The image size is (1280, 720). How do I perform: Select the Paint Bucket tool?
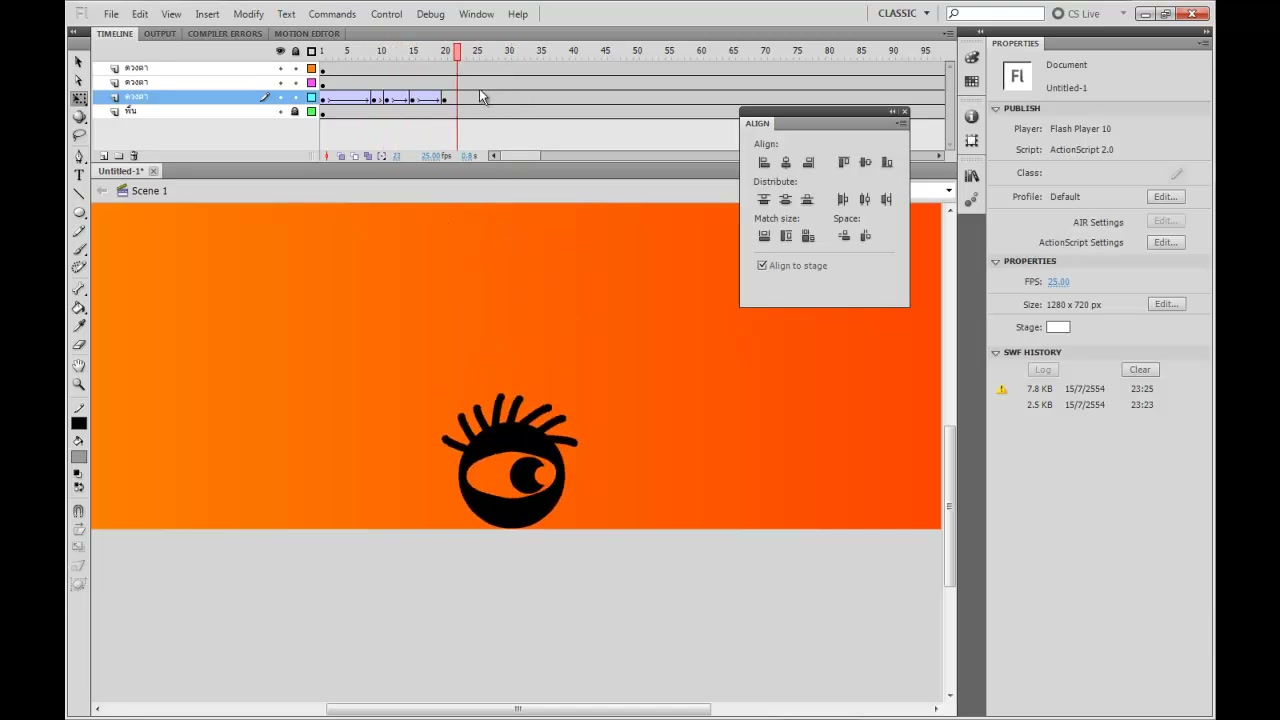(x=79, y=308)
